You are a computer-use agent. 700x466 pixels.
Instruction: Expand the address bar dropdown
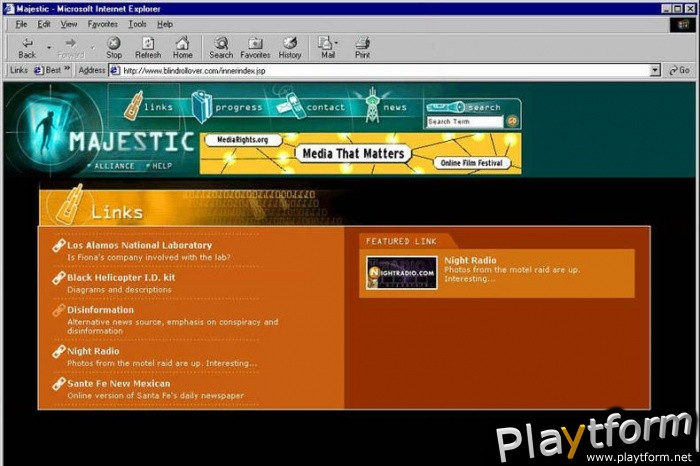(x=654, y=70)
